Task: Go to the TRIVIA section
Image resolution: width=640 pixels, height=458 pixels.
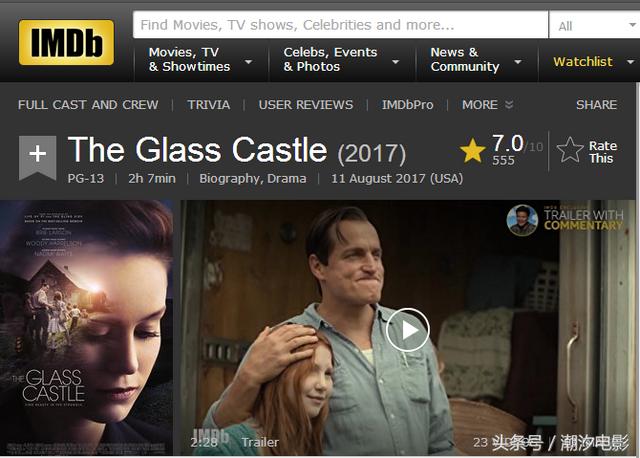Action: tap(209, 104)
